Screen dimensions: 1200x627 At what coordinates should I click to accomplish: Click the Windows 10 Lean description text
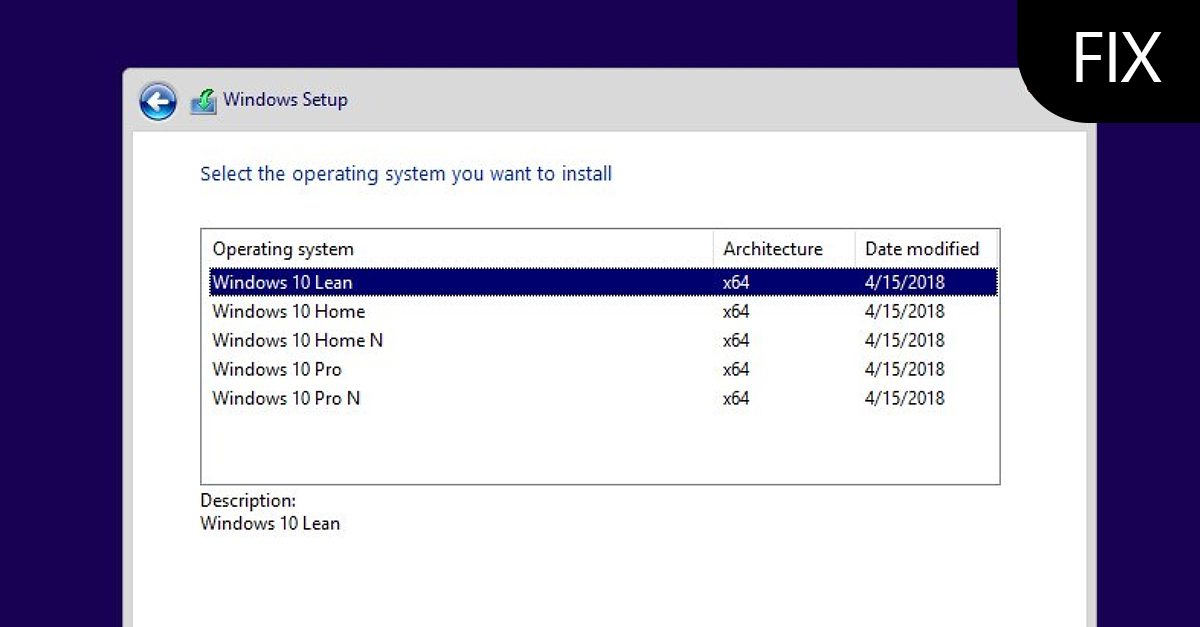tap(270, 523)
